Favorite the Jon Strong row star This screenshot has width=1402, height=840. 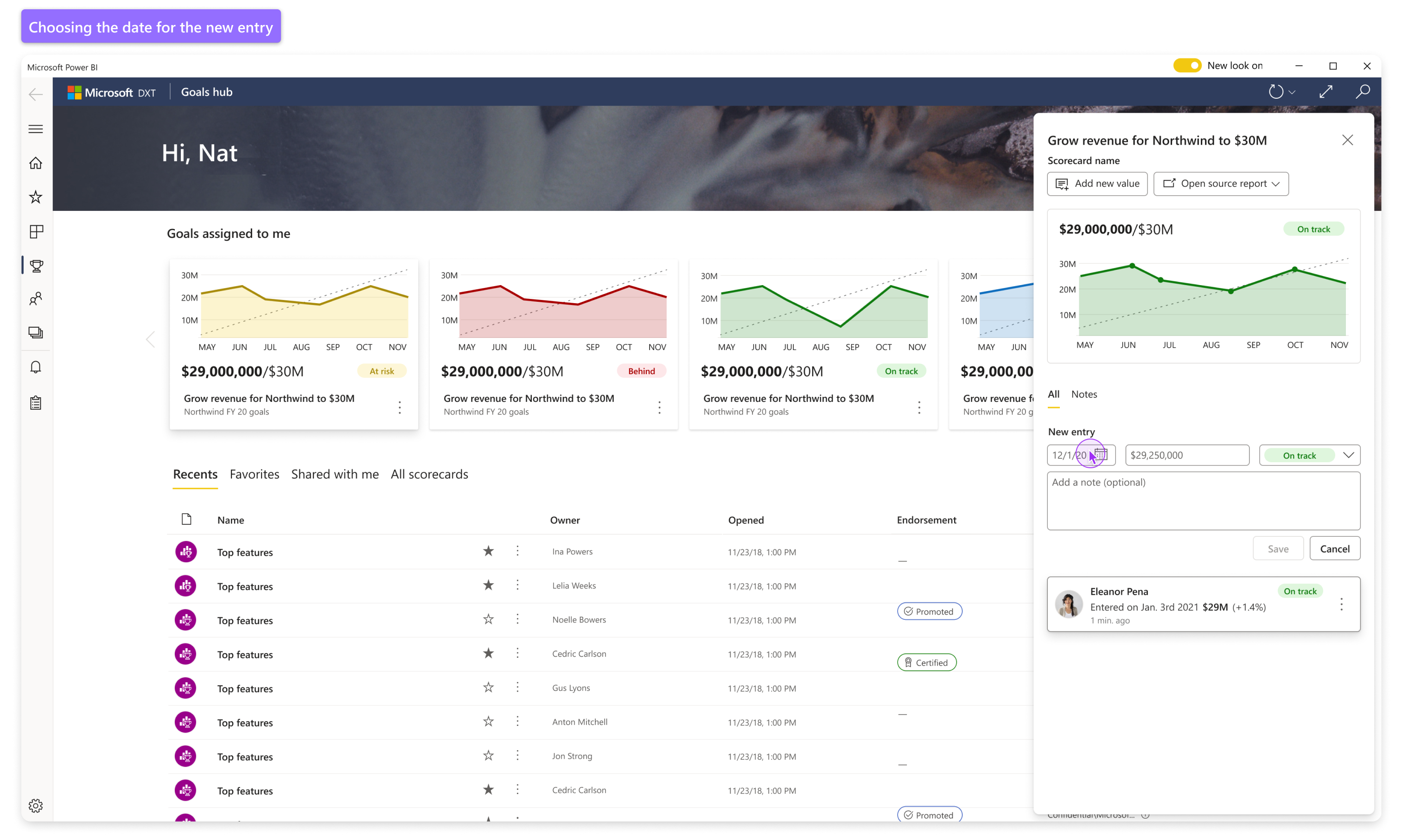click(489, 756)
